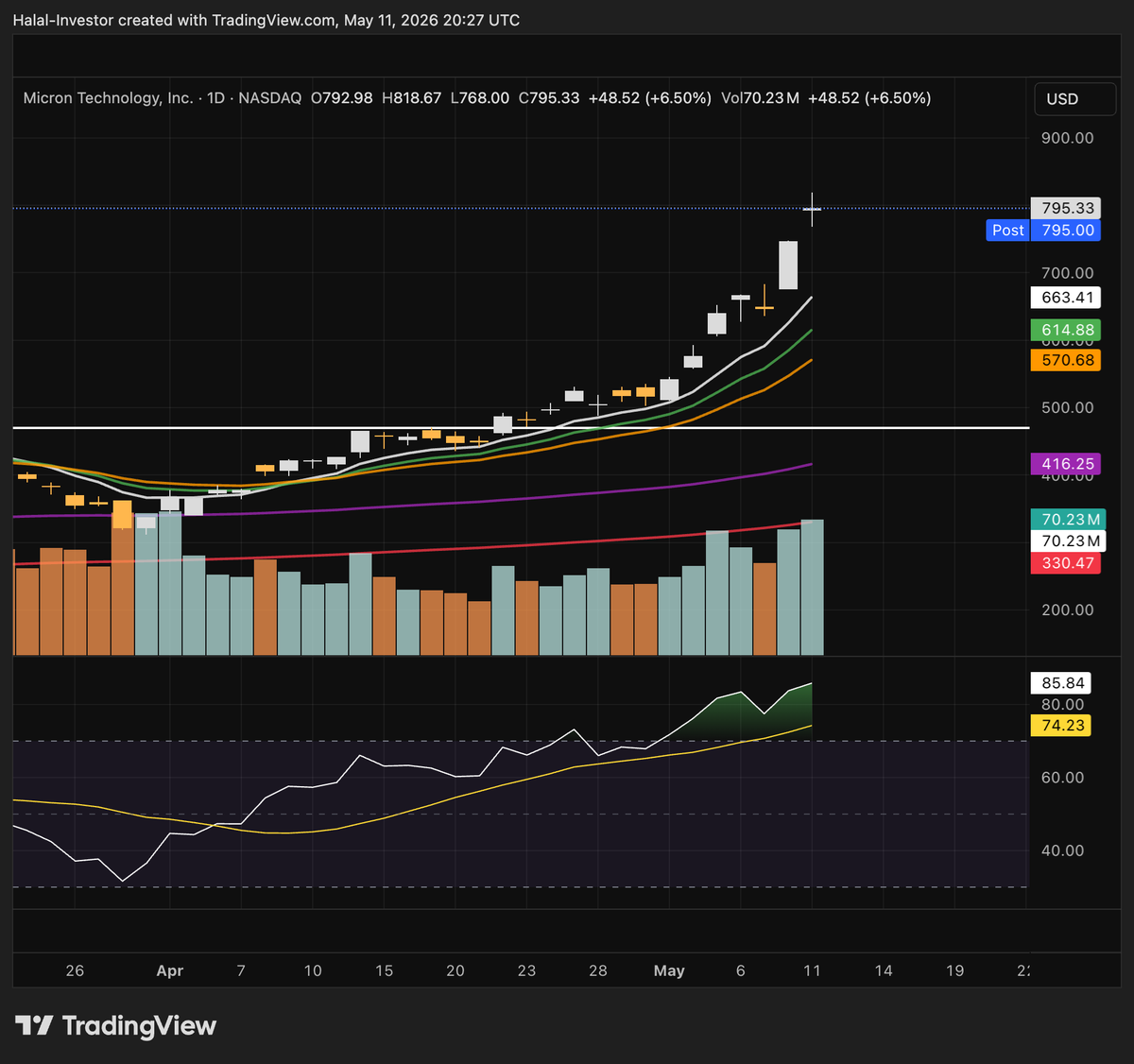Click the Post market label

1007,230
